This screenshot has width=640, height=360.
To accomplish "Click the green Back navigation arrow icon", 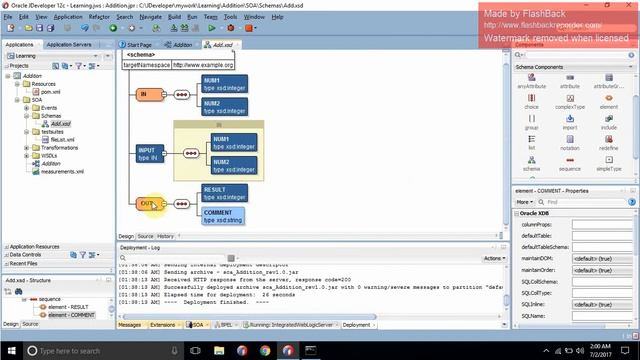I will (x=113, y=28).
